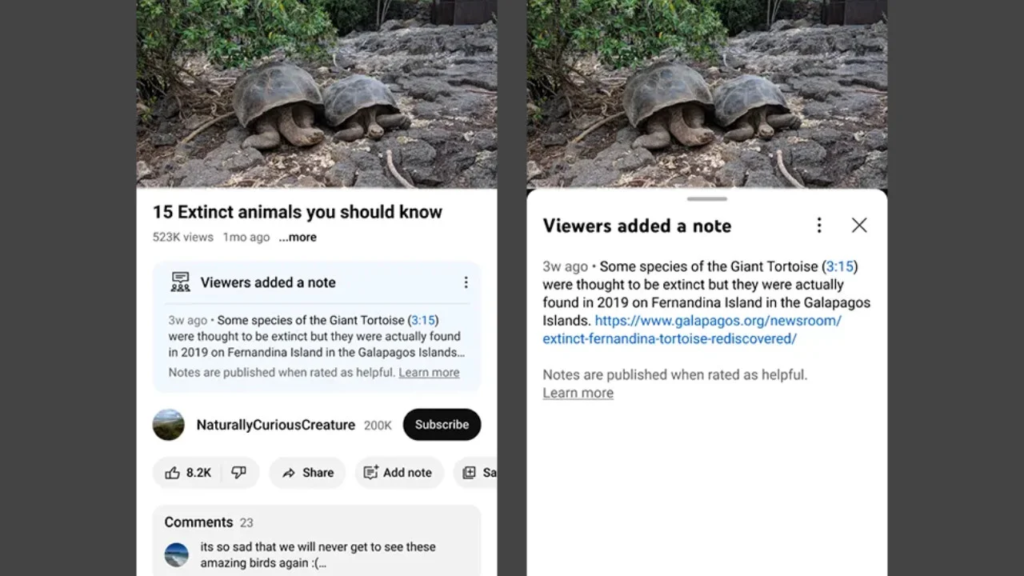The image size is (1024, 576).
Task: Subscribe to NaturallyCuriousCreature channel
Action: point(441,425)
